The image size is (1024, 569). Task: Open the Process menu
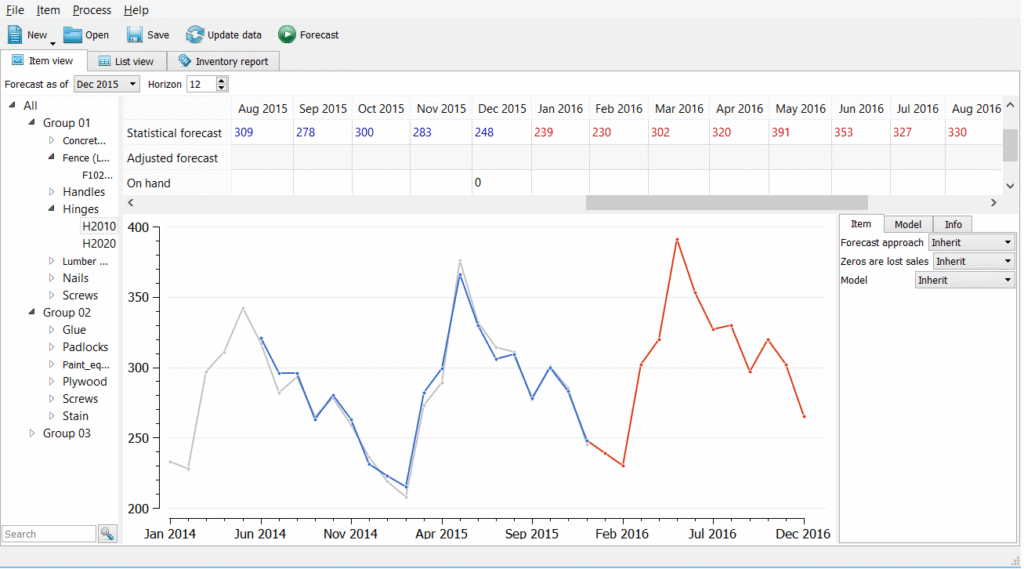coord(92,10)
